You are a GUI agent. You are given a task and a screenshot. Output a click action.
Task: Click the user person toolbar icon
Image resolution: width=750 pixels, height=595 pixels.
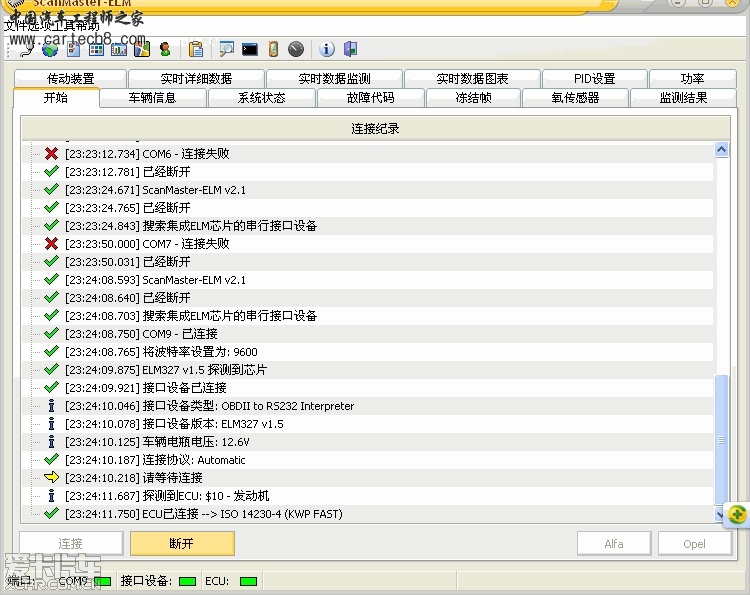[x=165, y=49]
